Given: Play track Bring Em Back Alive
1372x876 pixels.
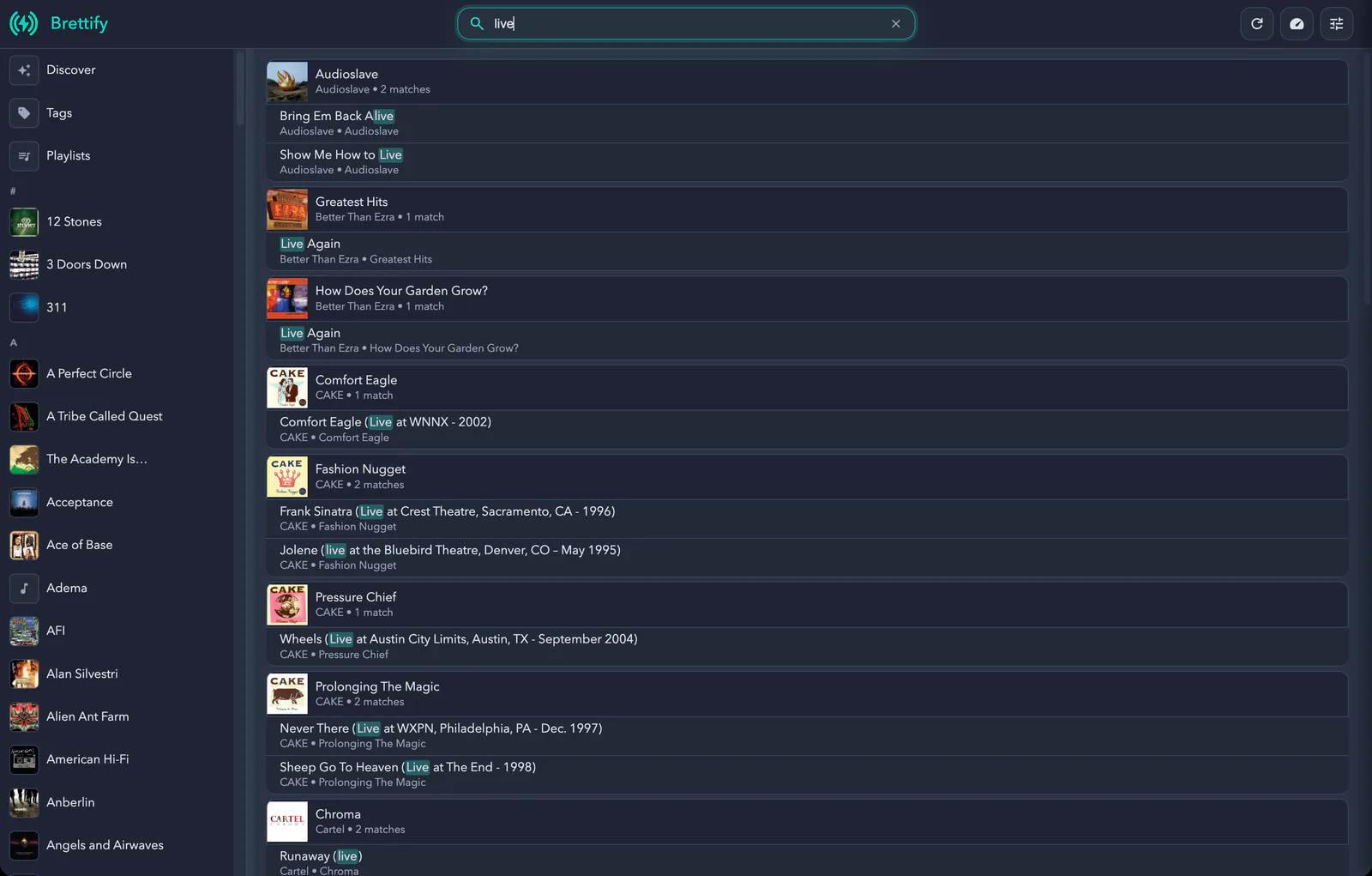Looking at the screenshot, I should (807, 124).
